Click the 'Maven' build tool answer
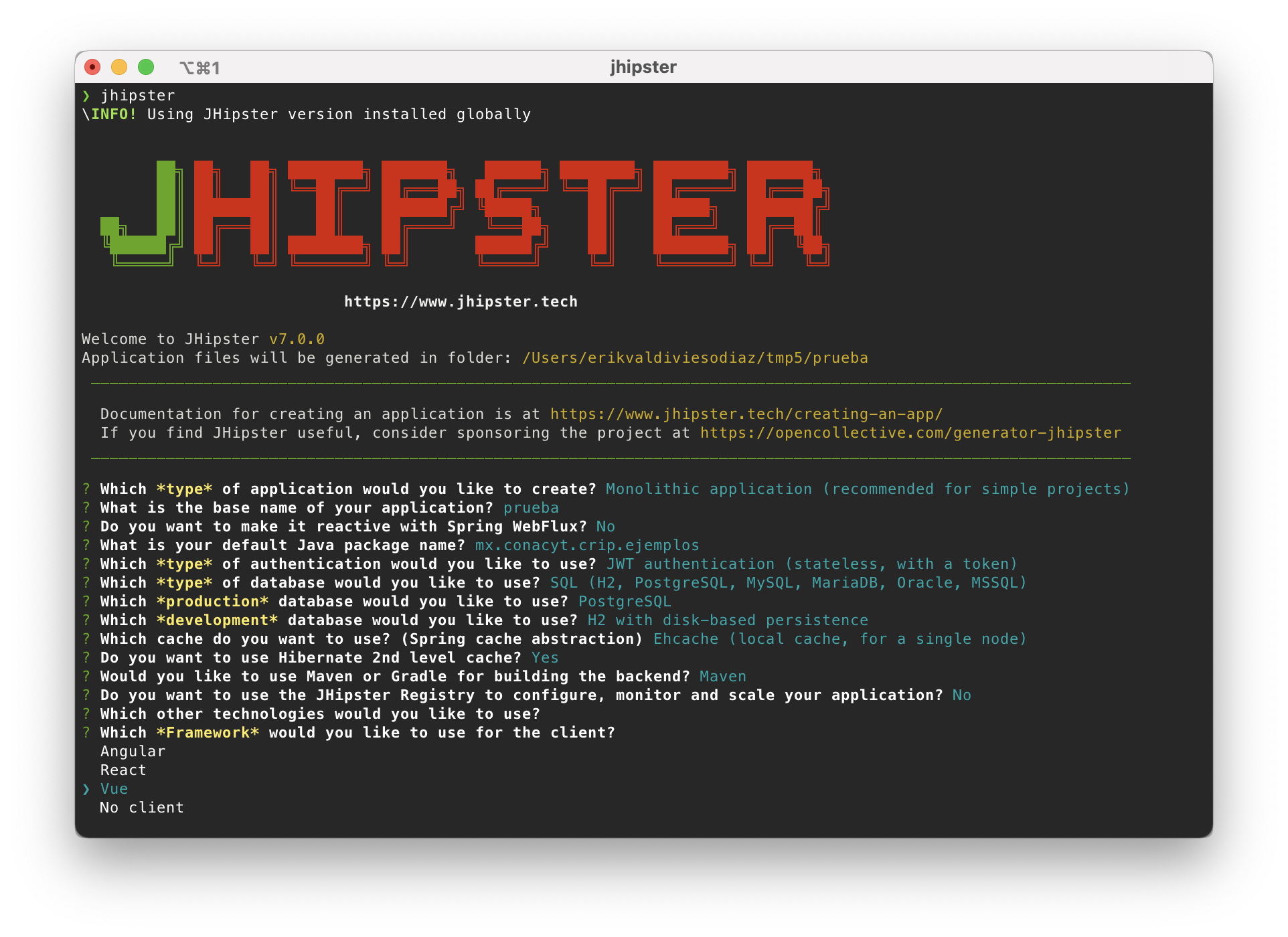Screen dimensions: 1288x937 (x=723, y=677)
